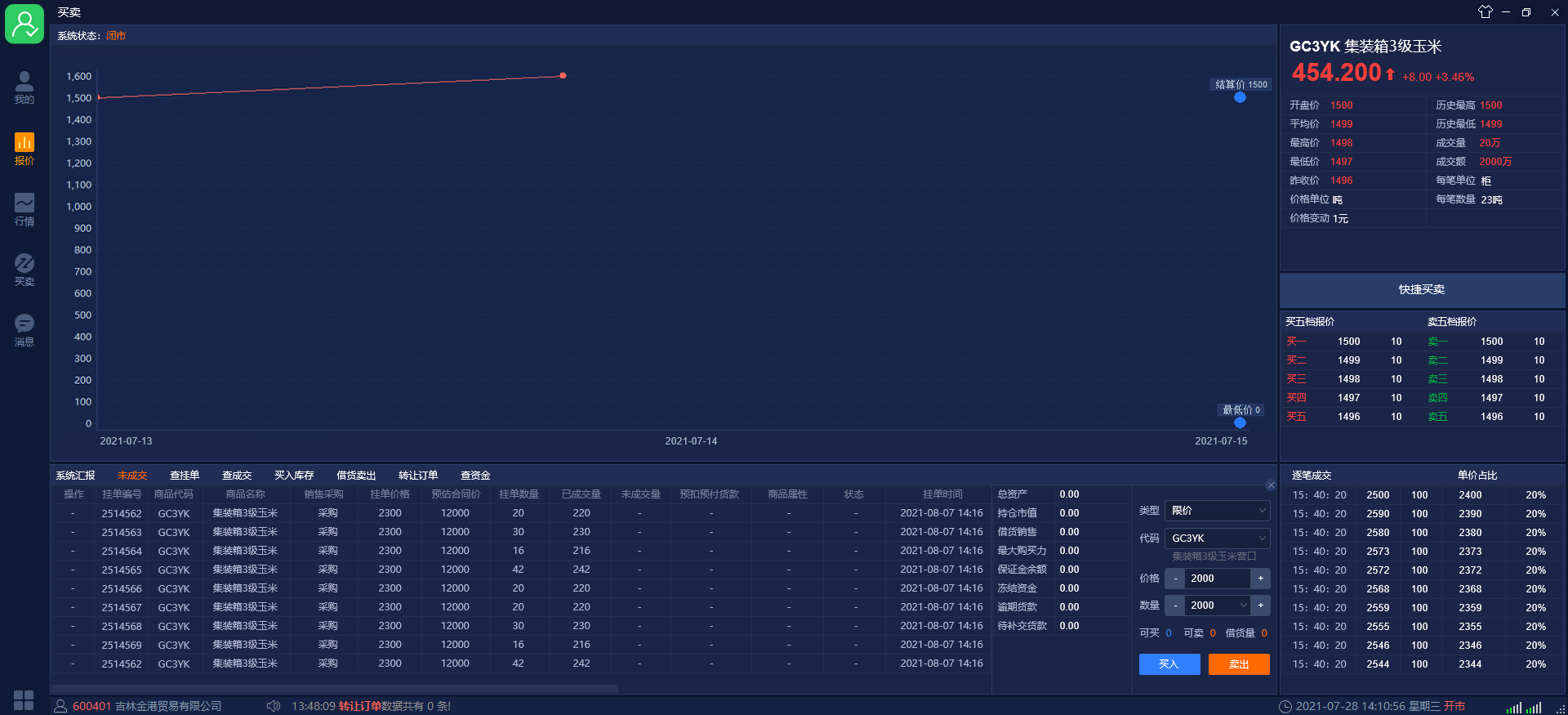
Task: Click the 单价占比 header
Action: [x=1477, y=476]
